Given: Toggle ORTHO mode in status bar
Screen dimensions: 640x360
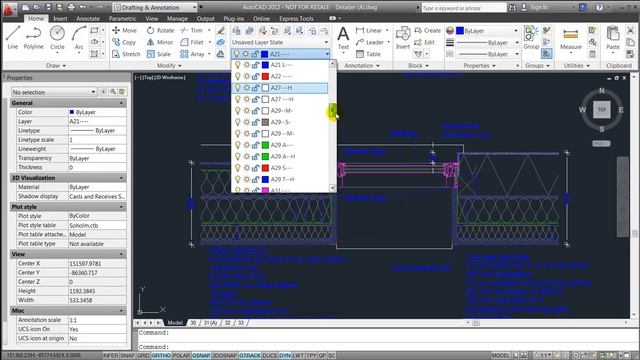Looking at the screenshot, I should coord(161,356).
